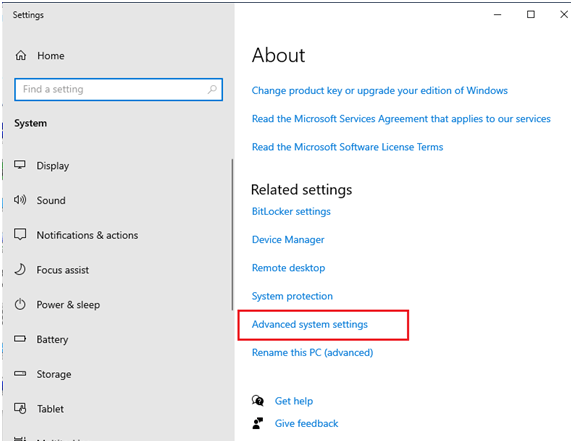The image size is (573, 443).
Task: Click the Related settings heading
Action: [301, 190]
